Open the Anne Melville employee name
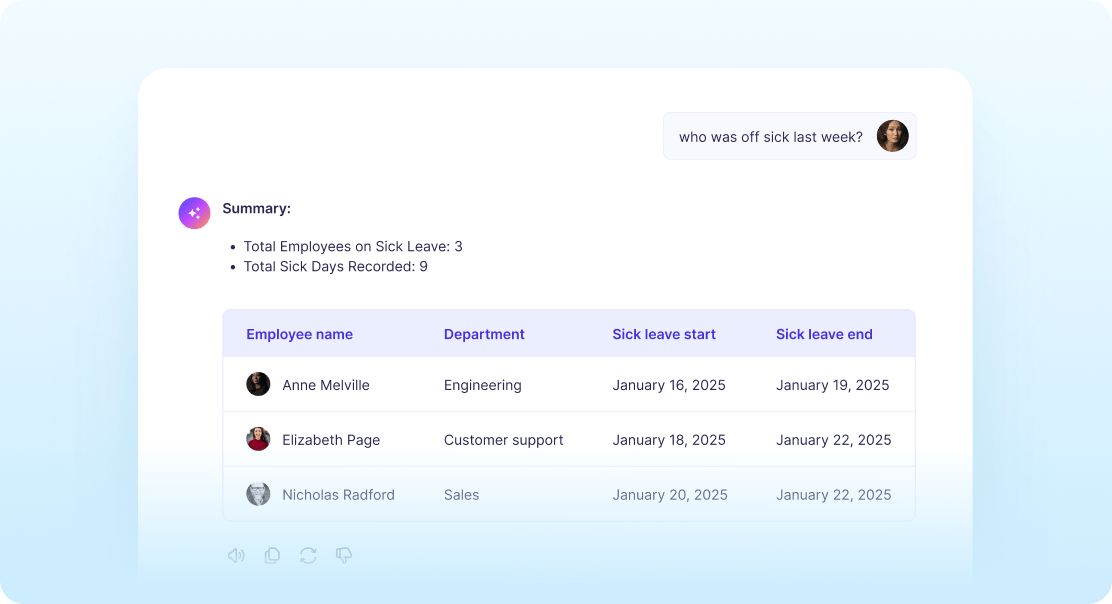1112x604 pixels. [326, 385]
